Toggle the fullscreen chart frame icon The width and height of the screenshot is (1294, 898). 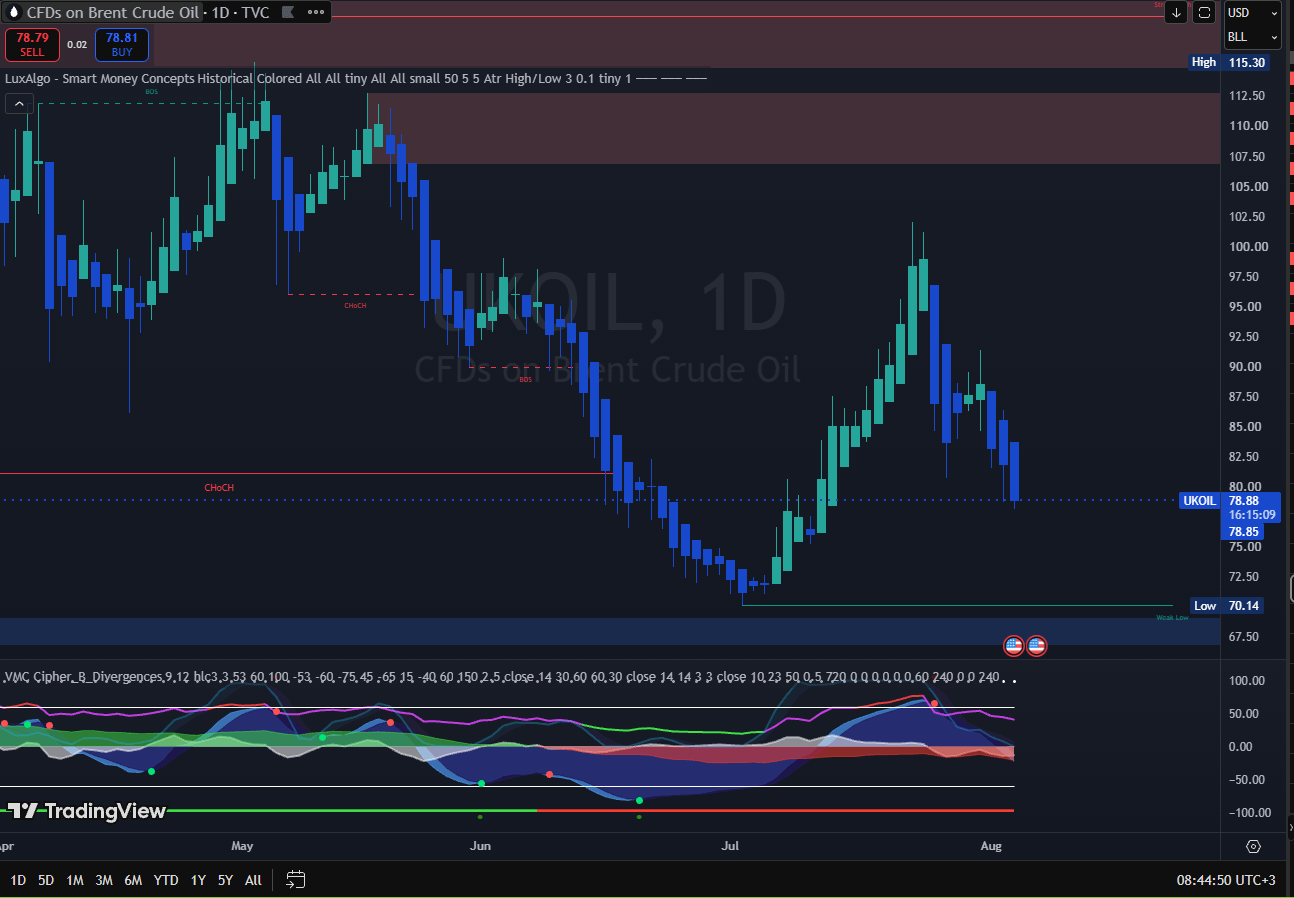point(1204,12)
